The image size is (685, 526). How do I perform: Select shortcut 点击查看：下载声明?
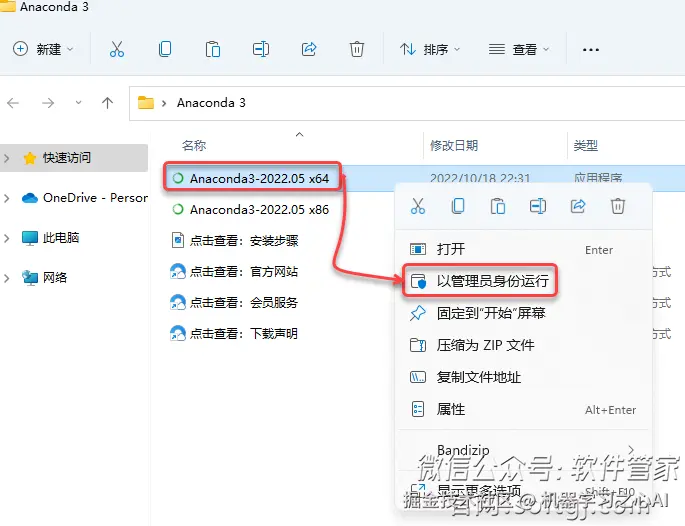(x=236, y=333)
